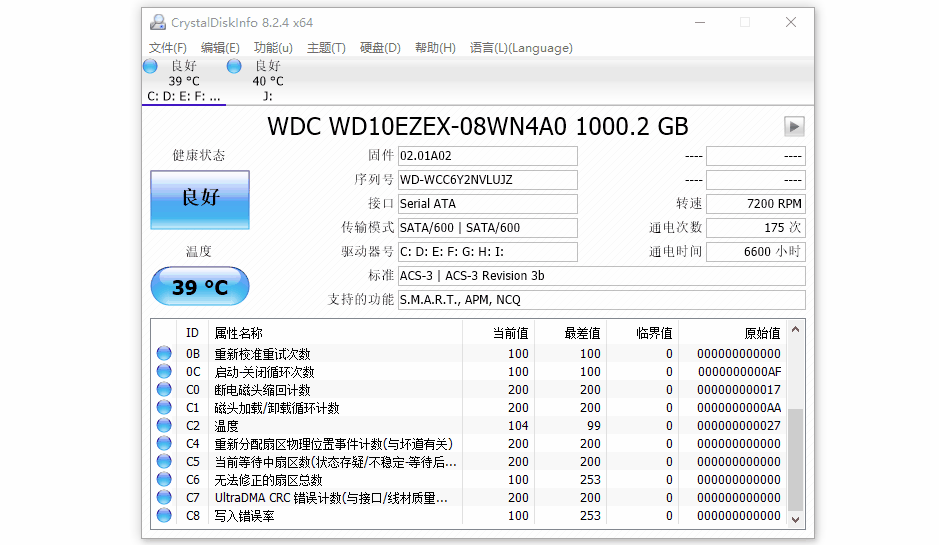Open the 功能(u) menu
The height and width of the screenshot is (545, 939).
point(273,48)
